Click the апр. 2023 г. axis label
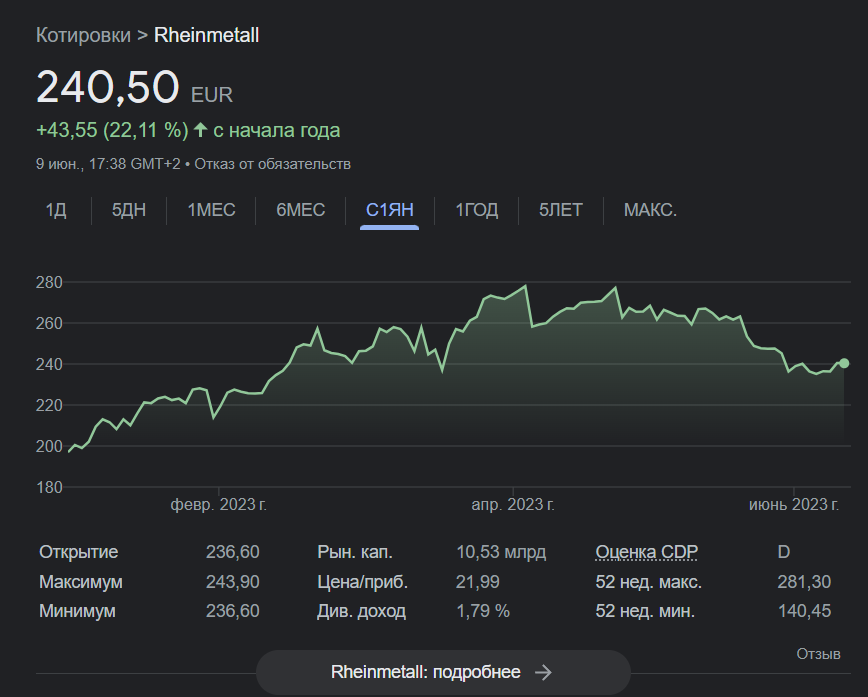 pos(513,504)
